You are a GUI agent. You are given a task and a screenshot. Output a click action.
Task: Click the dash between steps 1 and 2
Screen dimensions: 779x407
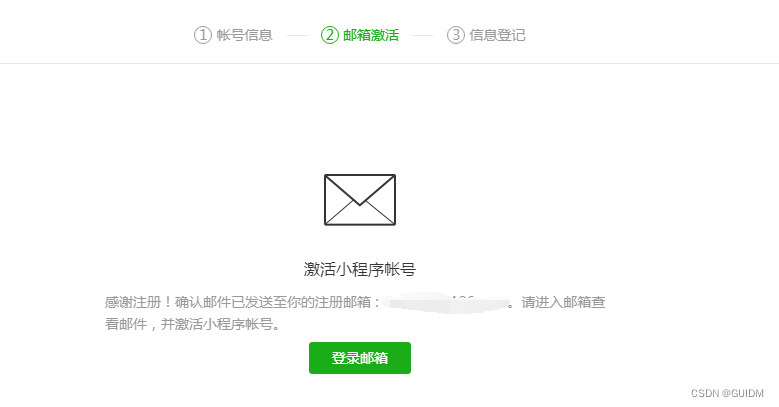click(297, 35)
